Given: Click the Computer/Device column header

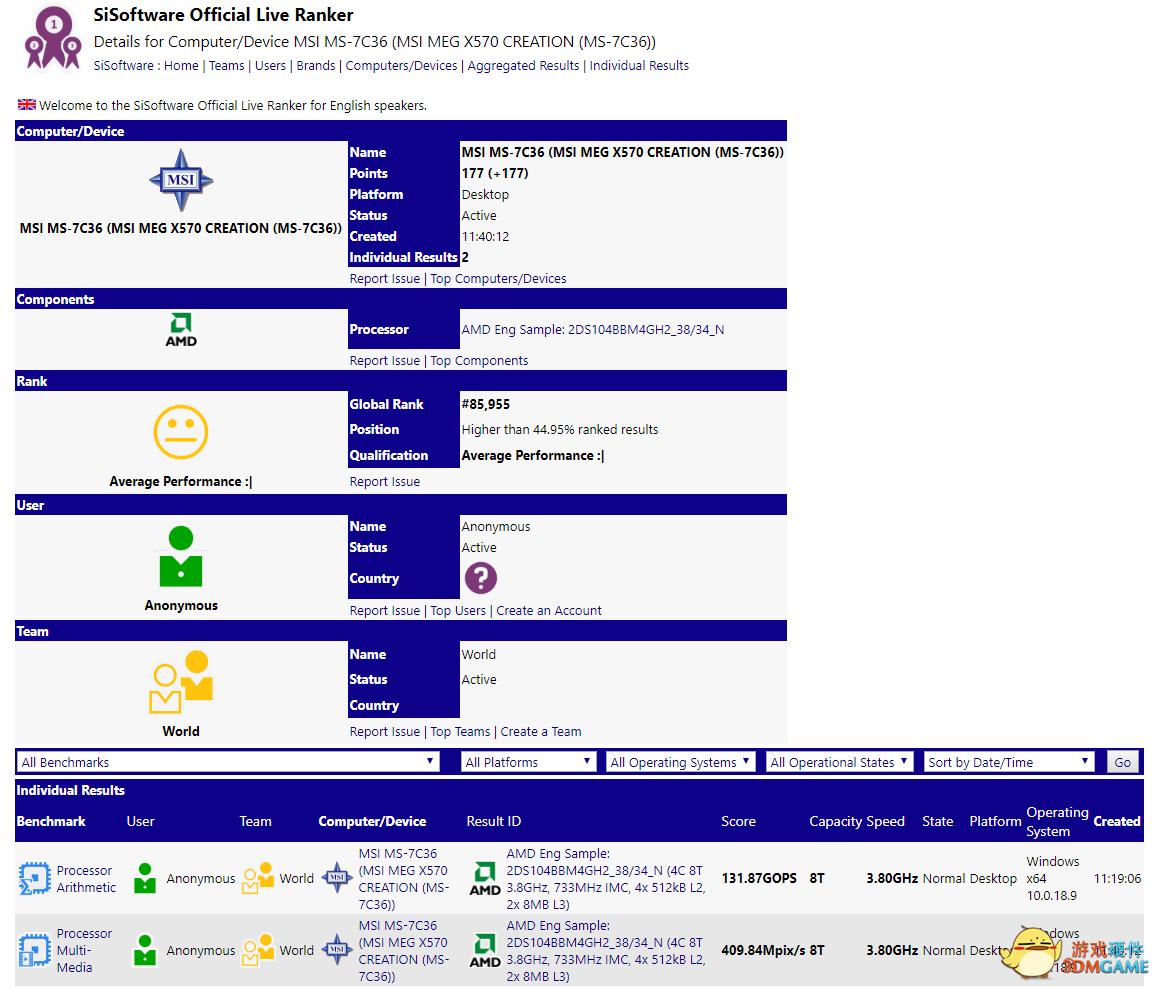Looking at the screenshot, I should [x=372, y=821].
